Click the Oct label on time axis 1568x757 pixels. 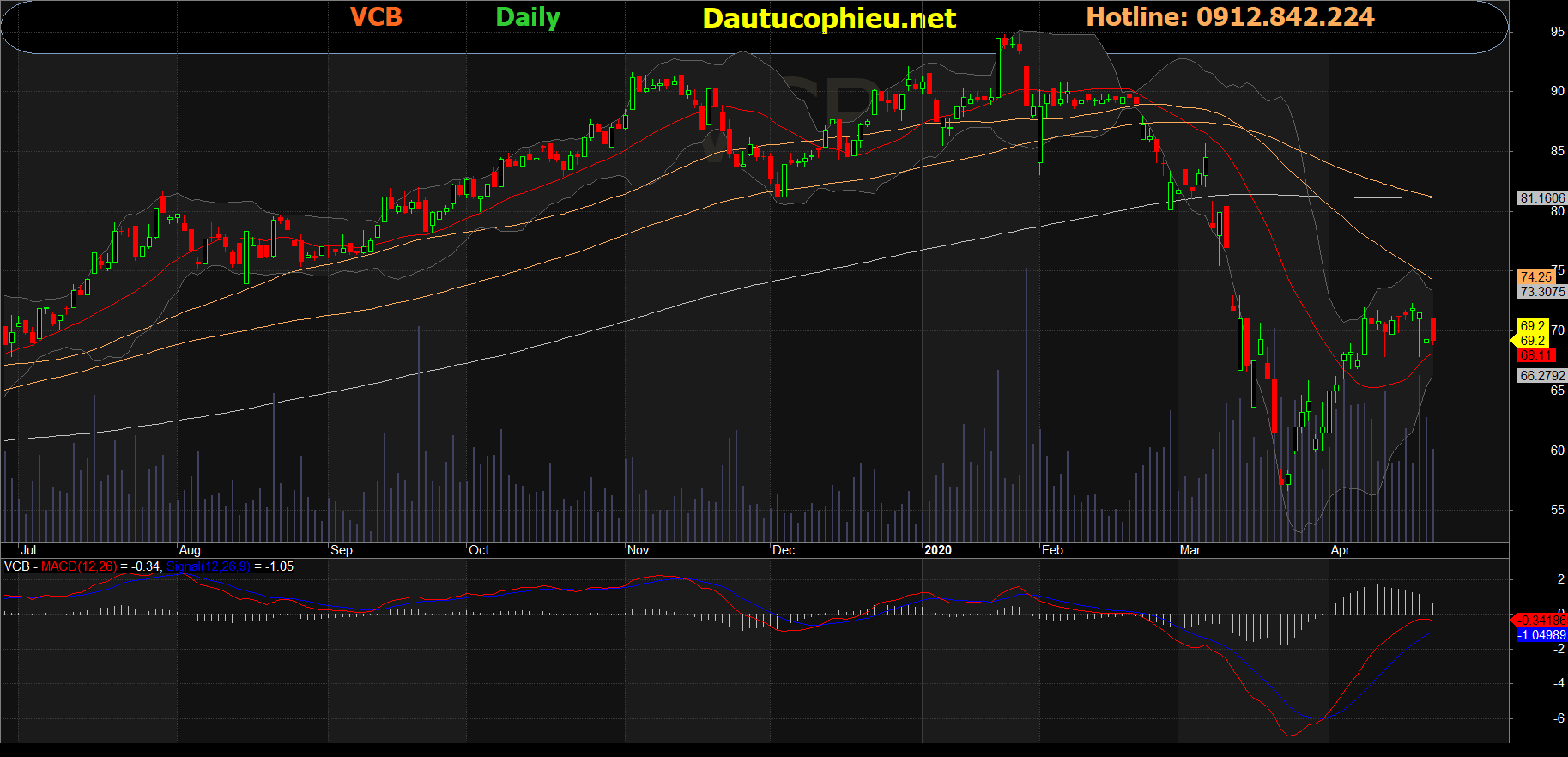[x=479, y=550]
